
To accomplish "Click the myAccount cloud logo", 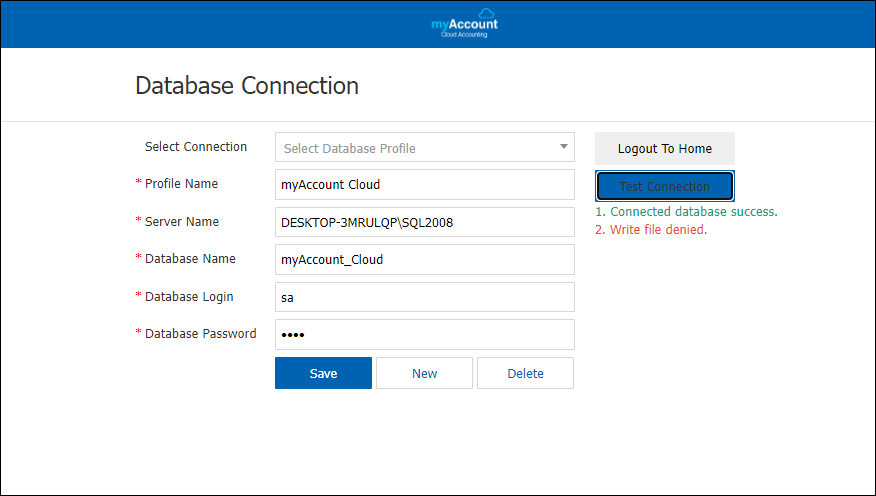I will click(x=464, y=23).
